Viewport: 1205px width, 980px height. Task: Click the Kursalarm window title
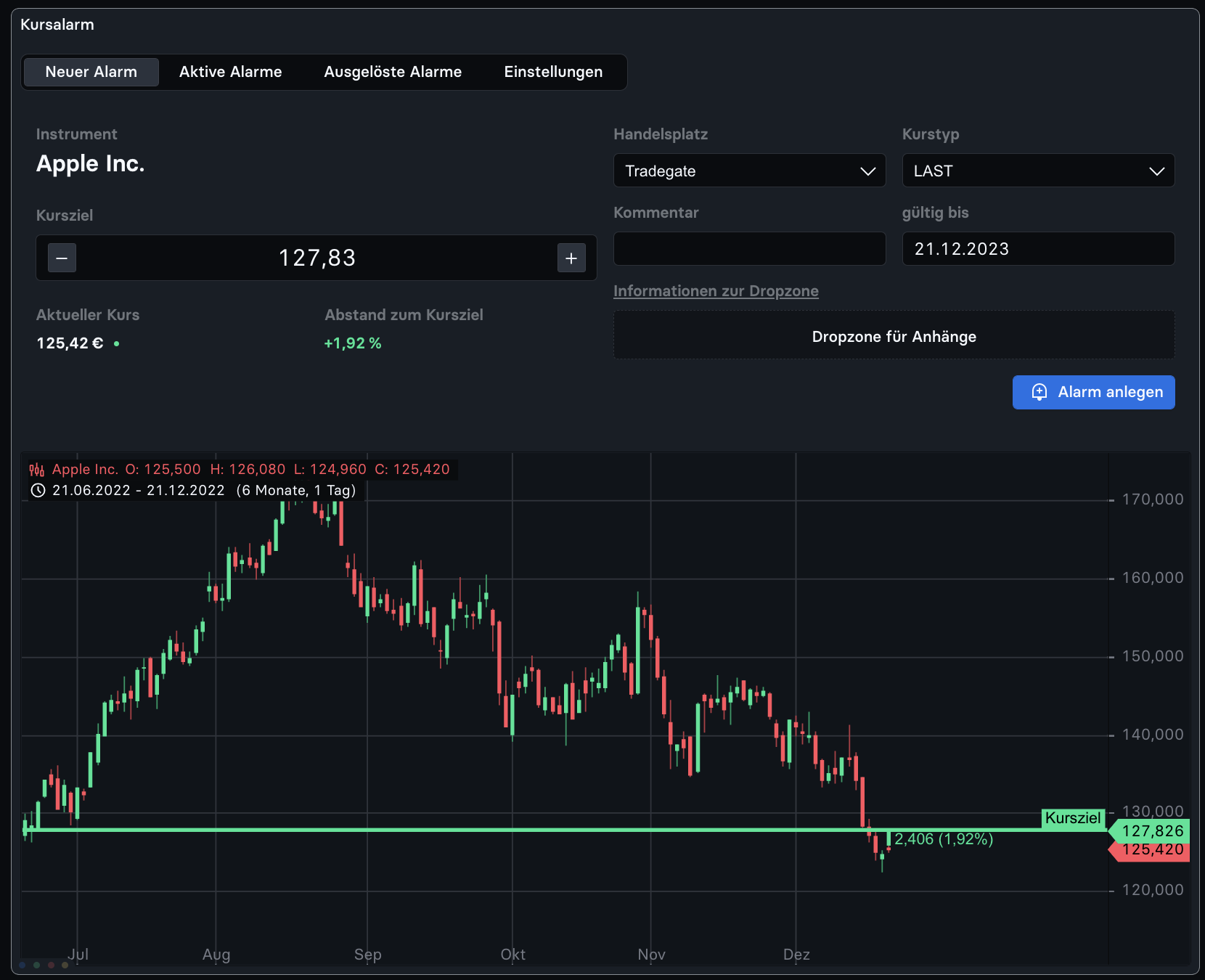coord(57,25)
